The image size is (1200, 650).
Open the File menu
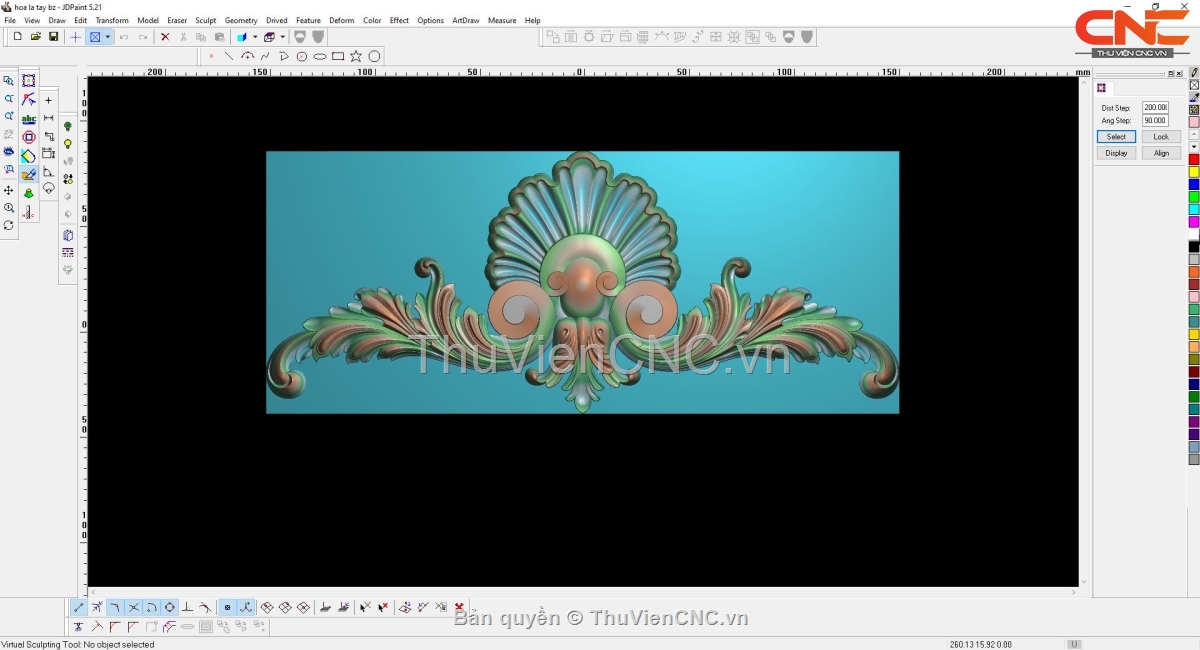(x=10, y=20)
